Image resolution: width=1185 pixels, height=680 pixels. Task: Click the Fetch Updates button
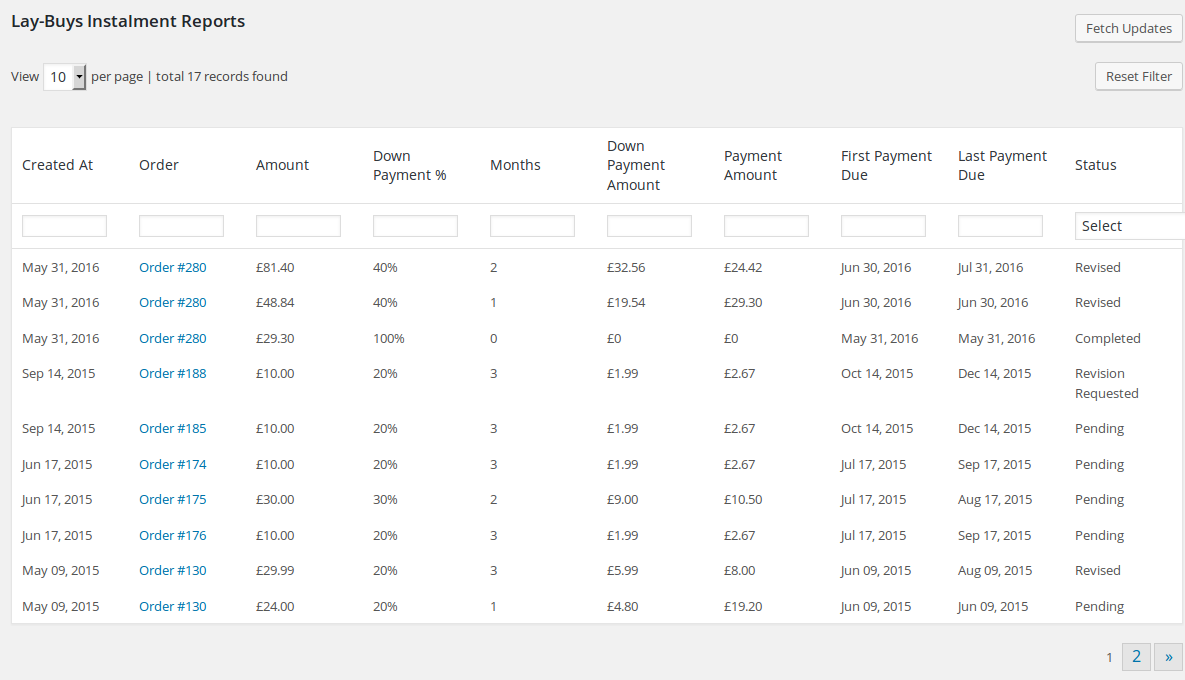coord(1128,28)
